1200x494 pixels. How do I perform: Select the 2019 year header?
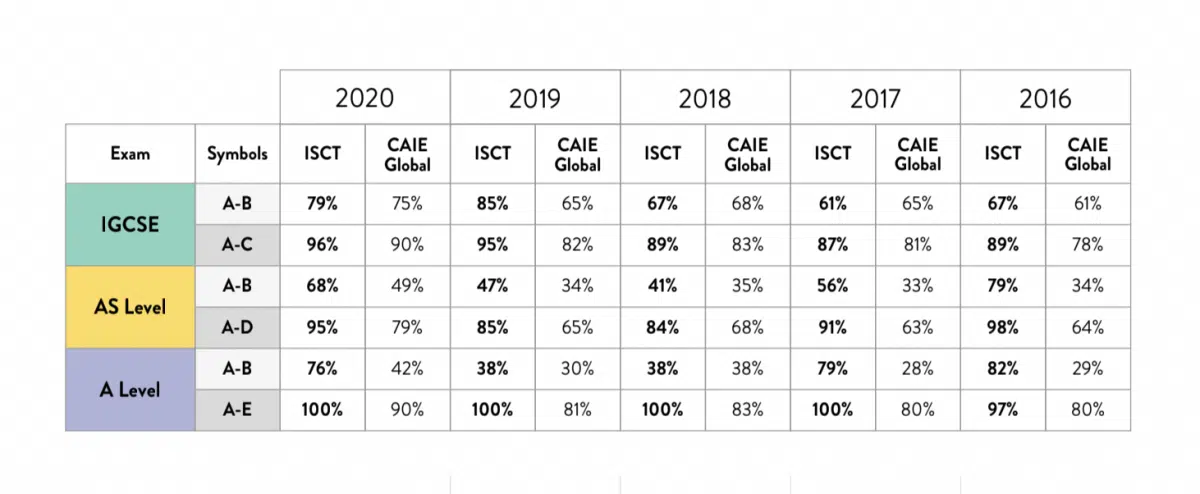tap(535, 97)
